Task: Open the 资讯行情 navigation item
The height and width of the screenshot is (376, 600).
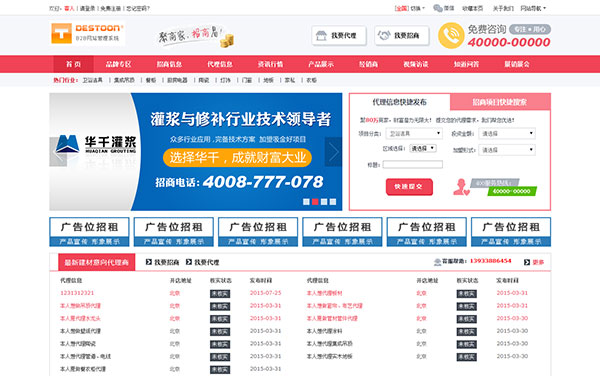Action: pos(271,64)
